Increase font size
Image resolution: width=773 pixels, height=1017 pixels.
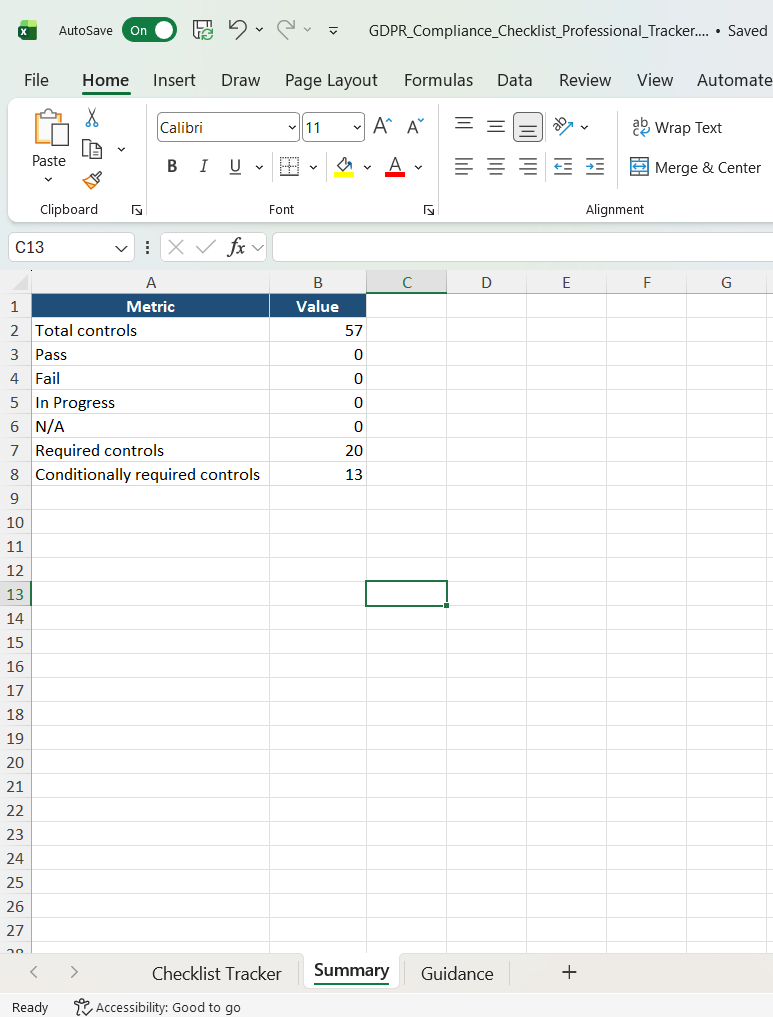383,126
